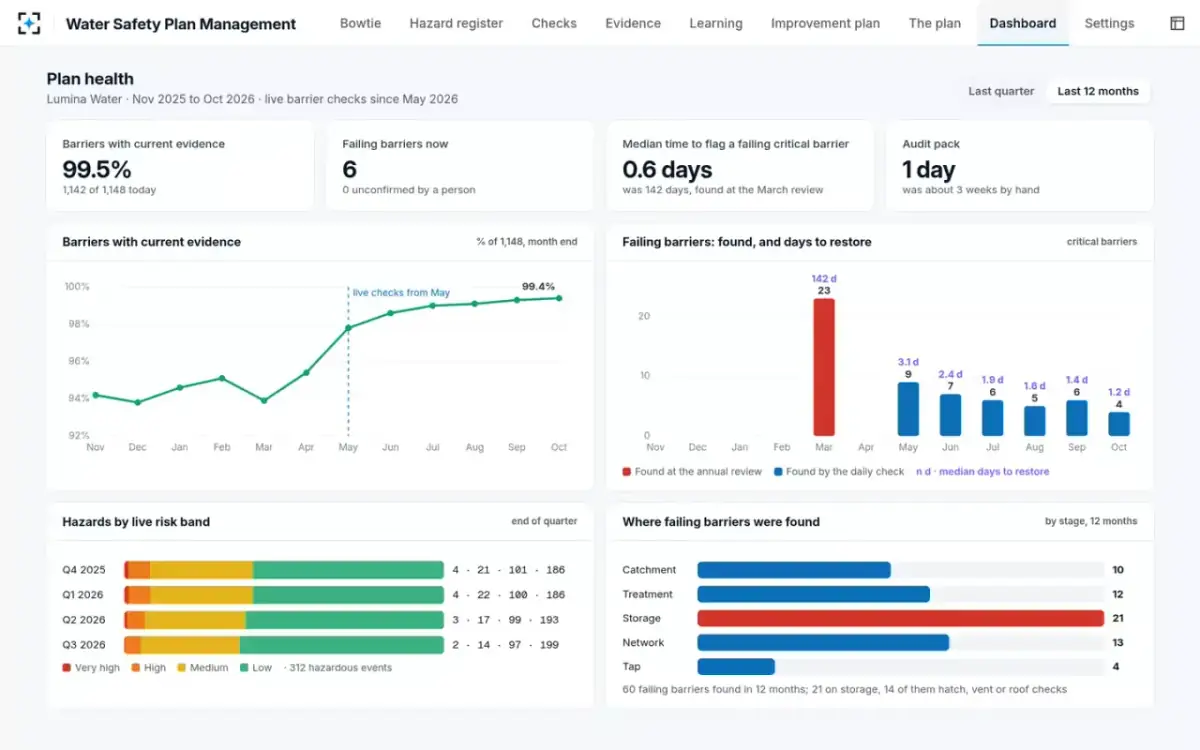The height and width of the screenshot is (750, 1200).
Task: Click the red March bar showing 23
Action: pyautogui.click(x=823, y=367)
